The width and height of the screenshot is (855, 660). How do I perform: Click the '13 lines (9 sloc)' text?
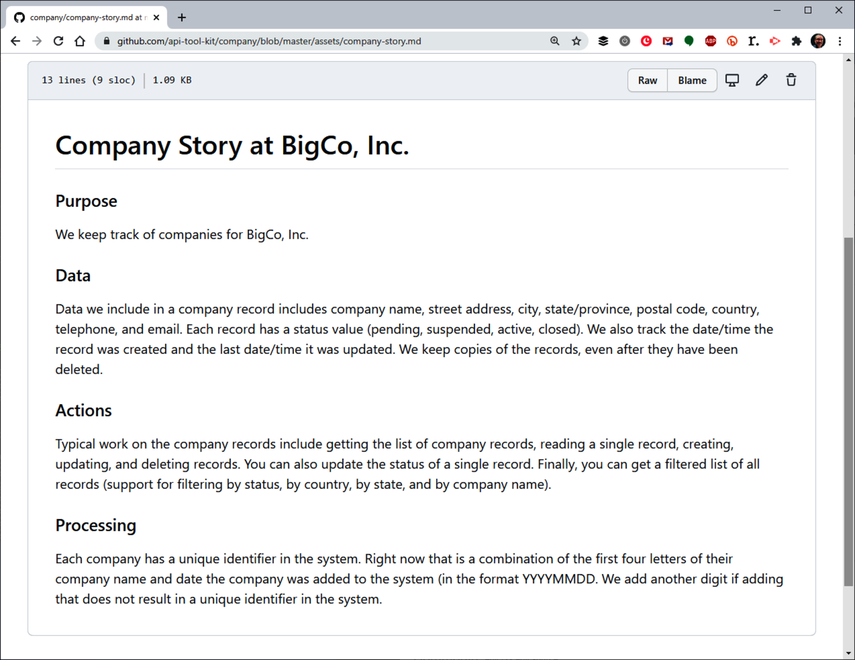88,80
